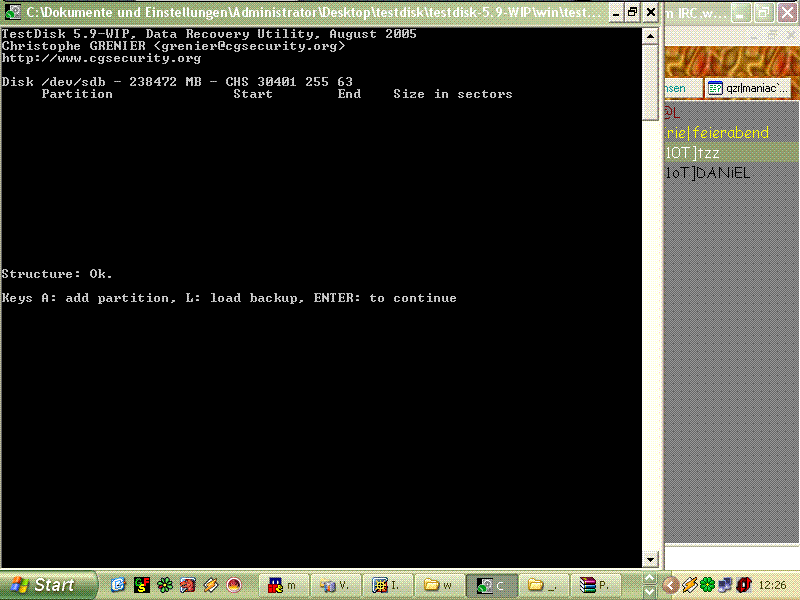Image resolution: width=800 pixels, height=600 pixels.
Task: Click the 'Start' column header in the console
Action: point(253,94)
